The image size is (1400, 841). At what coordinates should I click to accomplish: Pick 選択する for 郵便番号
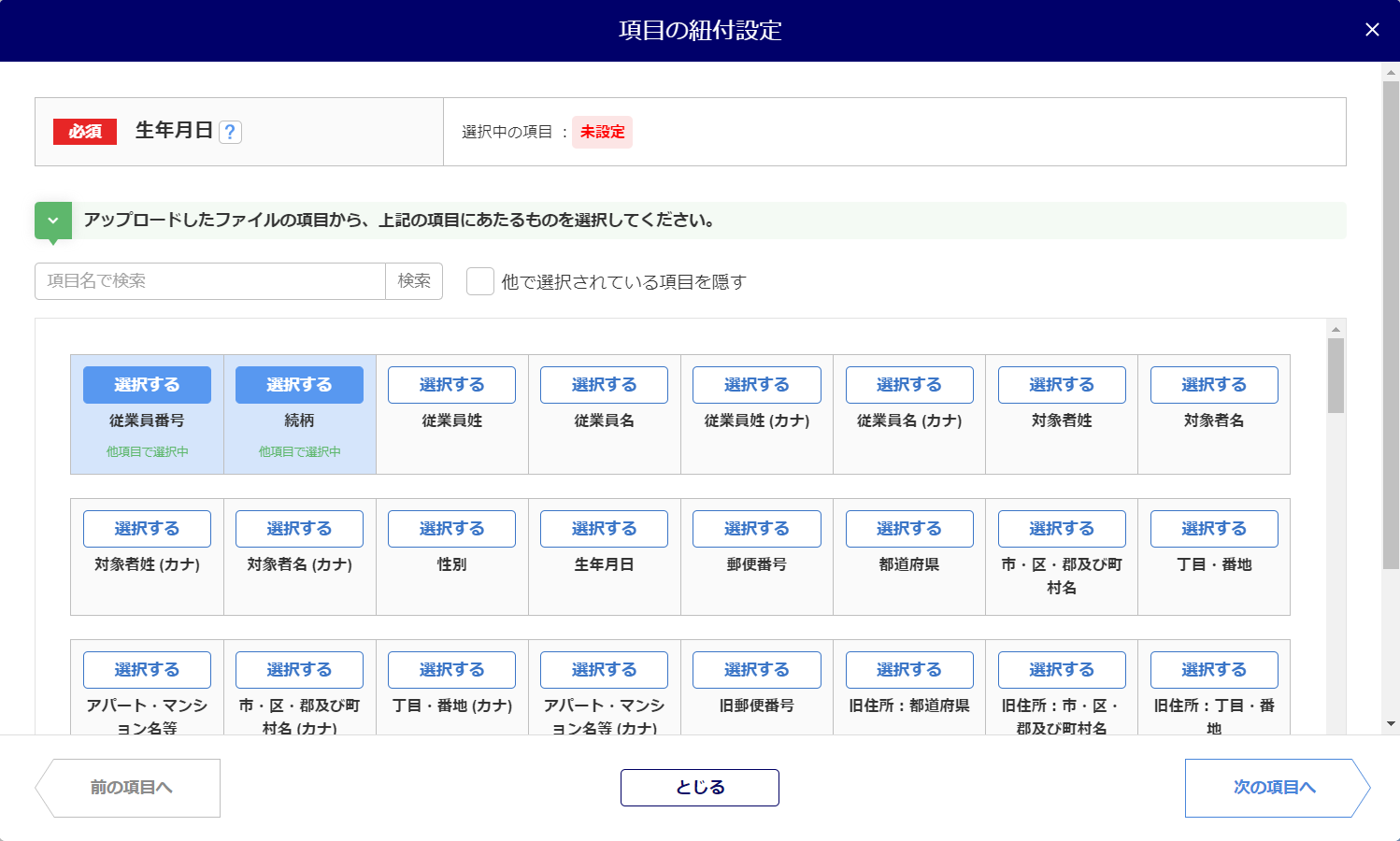click(756, 529)
